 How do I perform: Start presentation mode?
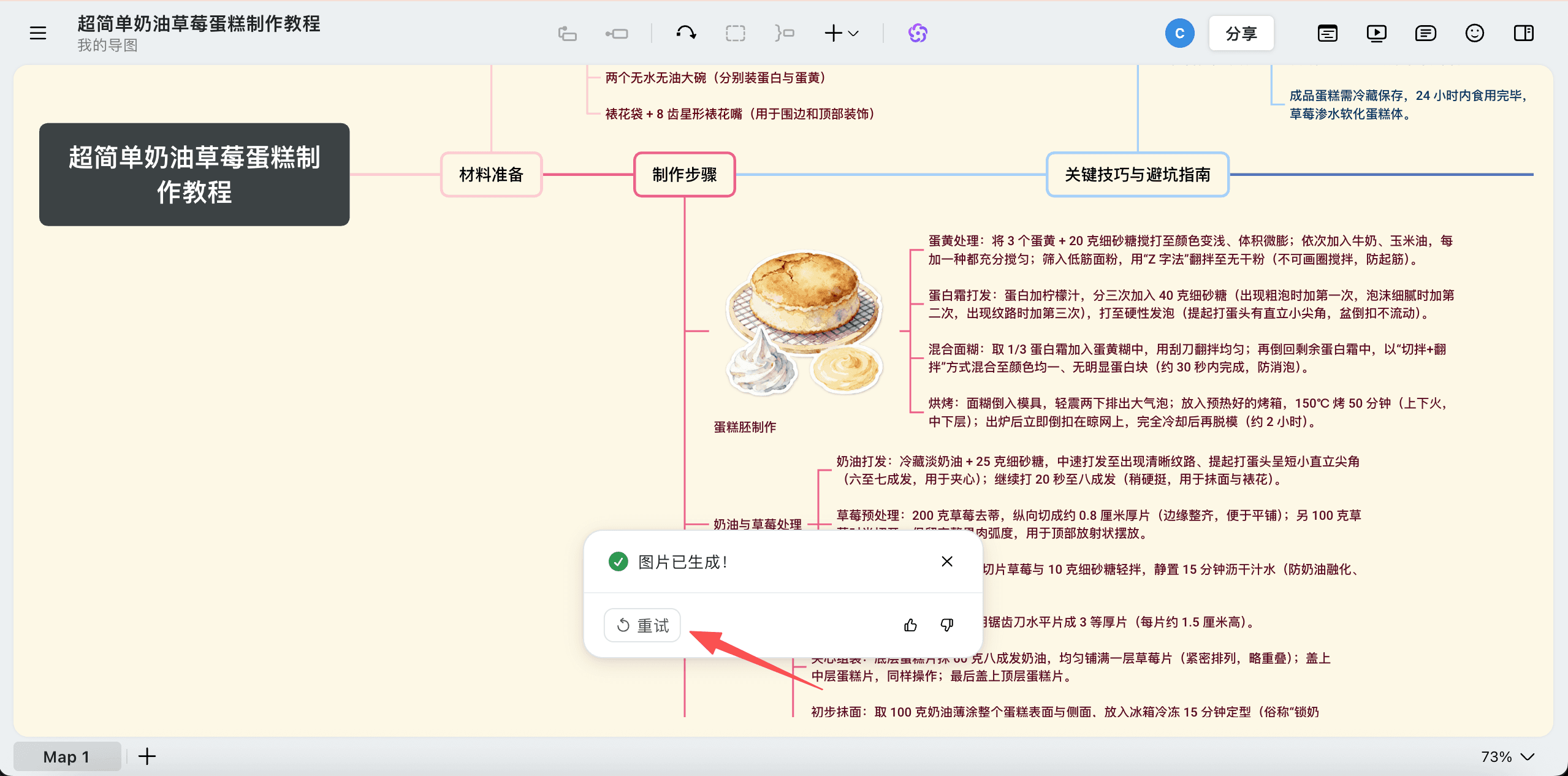click(x=1376, y=32)
